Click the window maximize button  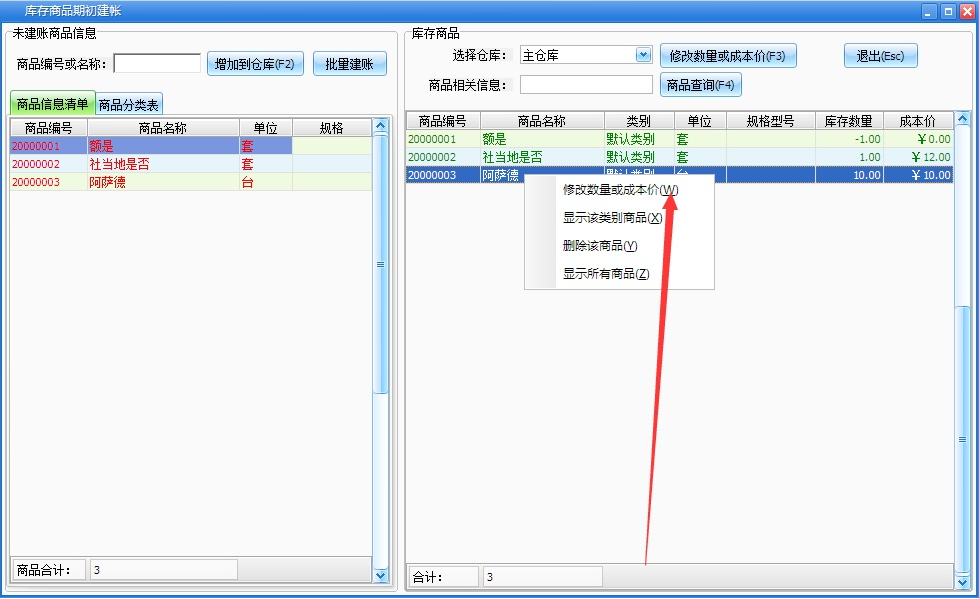point(948,11)
